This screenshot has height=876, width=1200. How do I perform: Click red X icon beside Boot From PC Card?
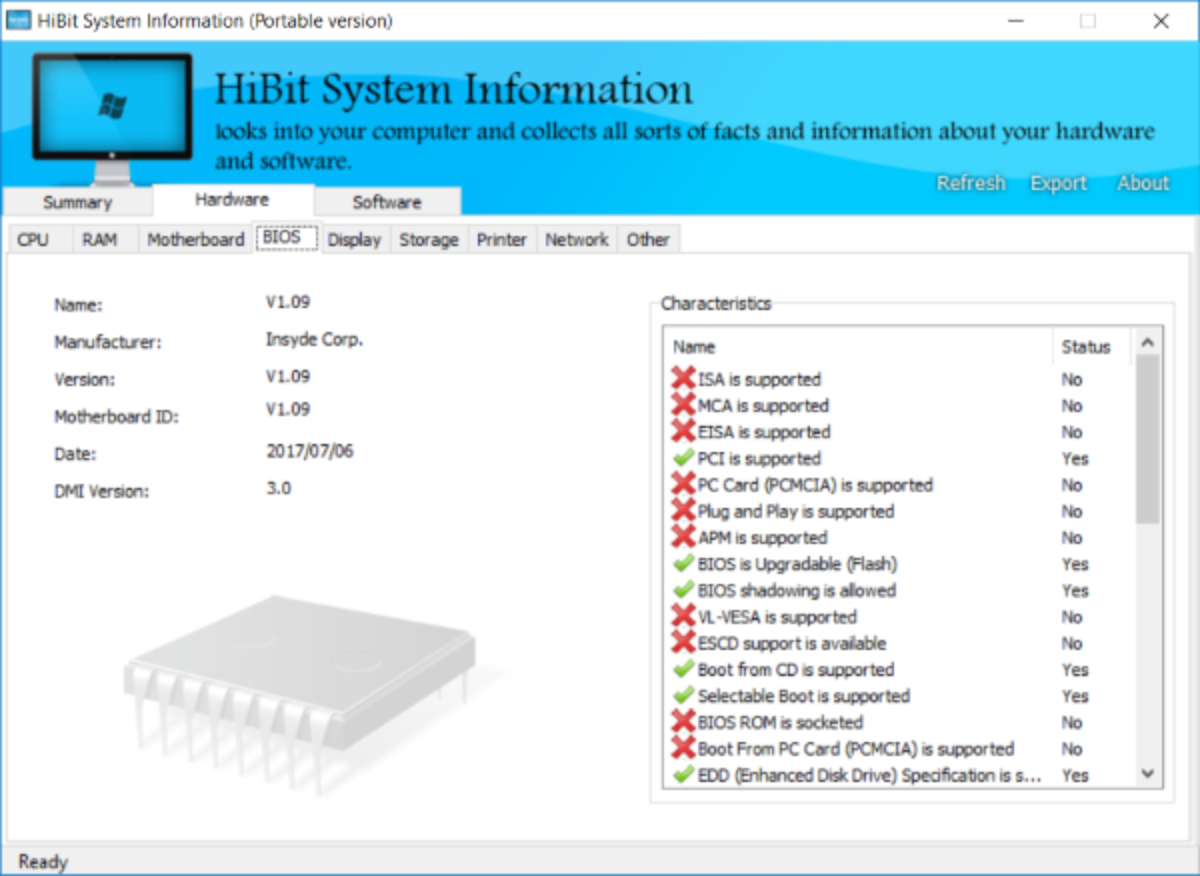click(683, 748)
